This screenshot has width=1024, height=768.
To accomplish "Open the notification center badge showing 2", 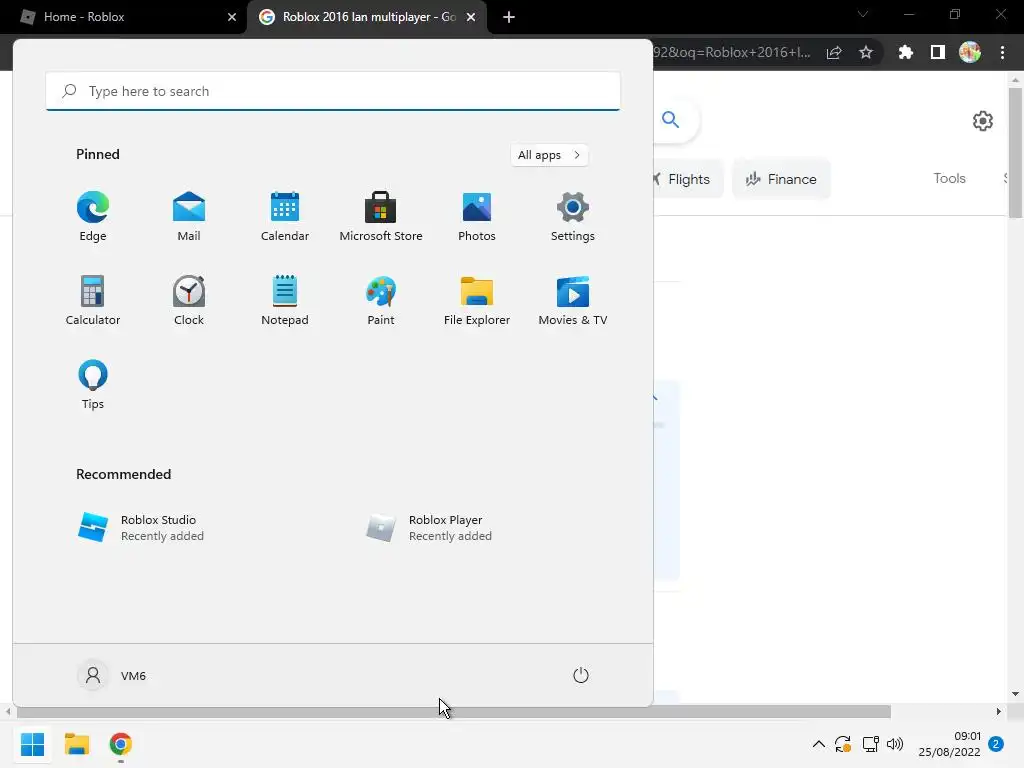I will pos(996,744).
